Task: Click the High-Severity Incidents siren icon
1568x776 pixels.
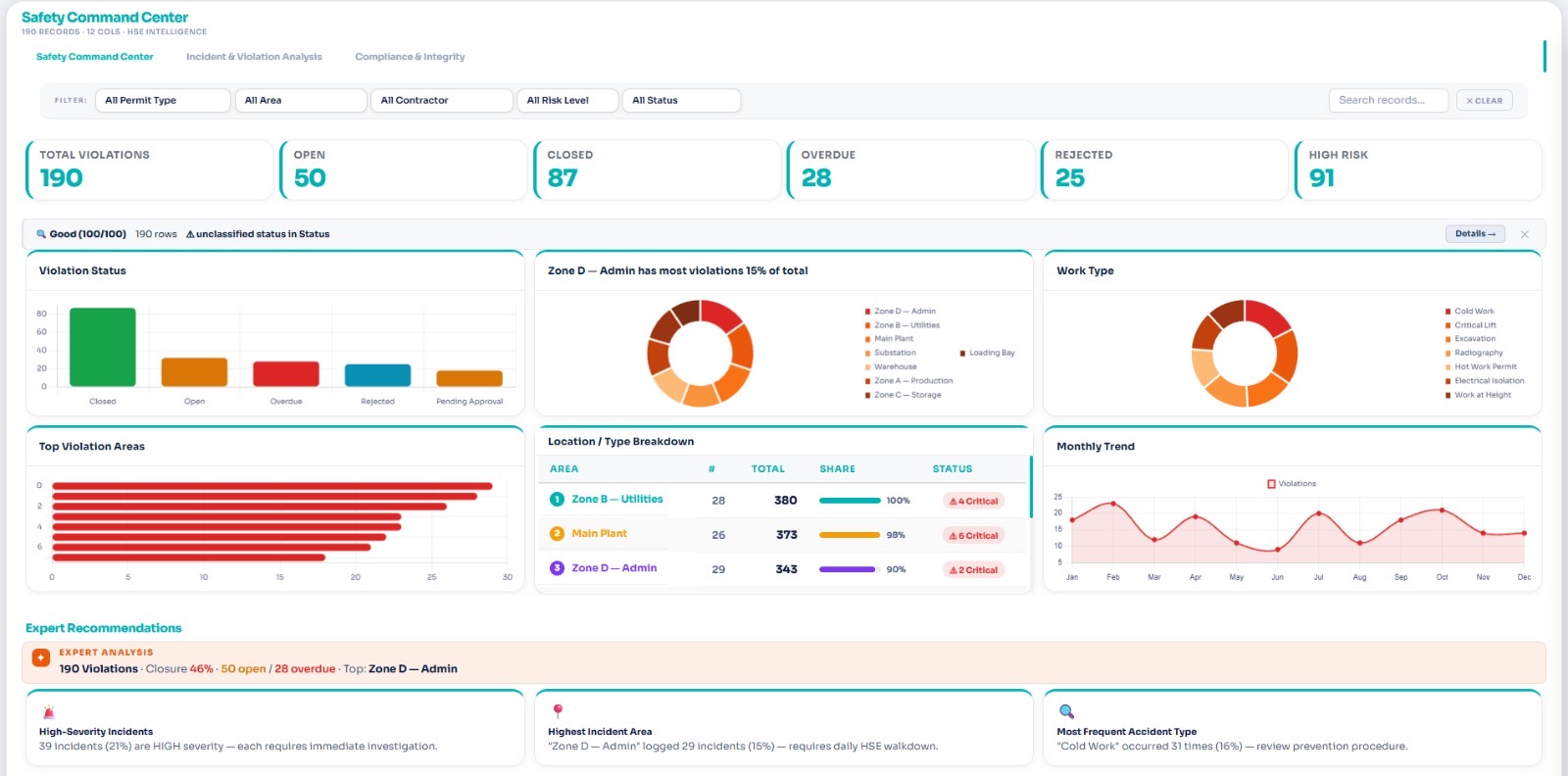Action: pos(48,712)
